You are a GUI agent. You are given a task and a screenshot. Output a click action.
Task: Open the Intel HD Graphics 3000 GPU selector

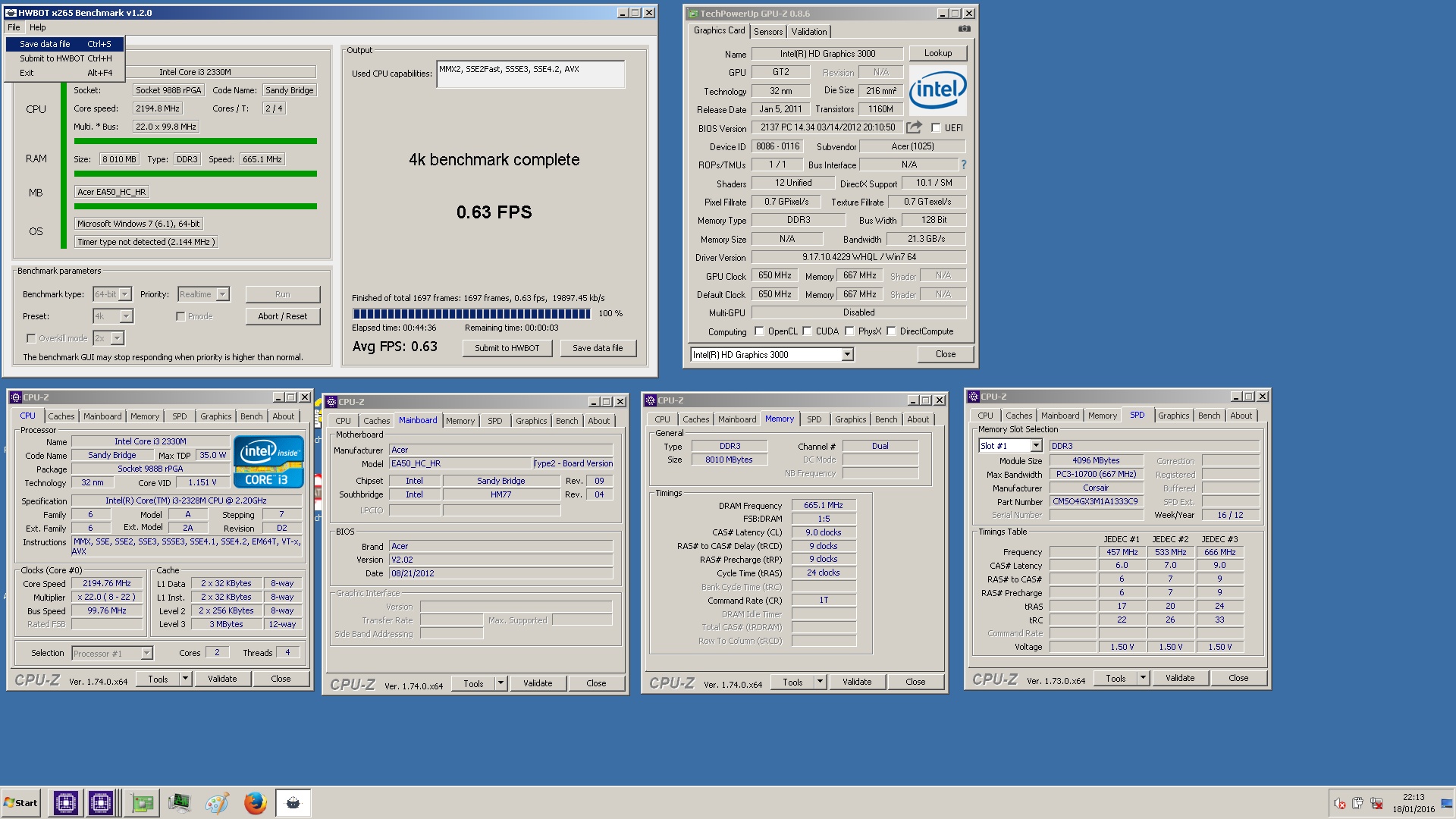point(772,355)
